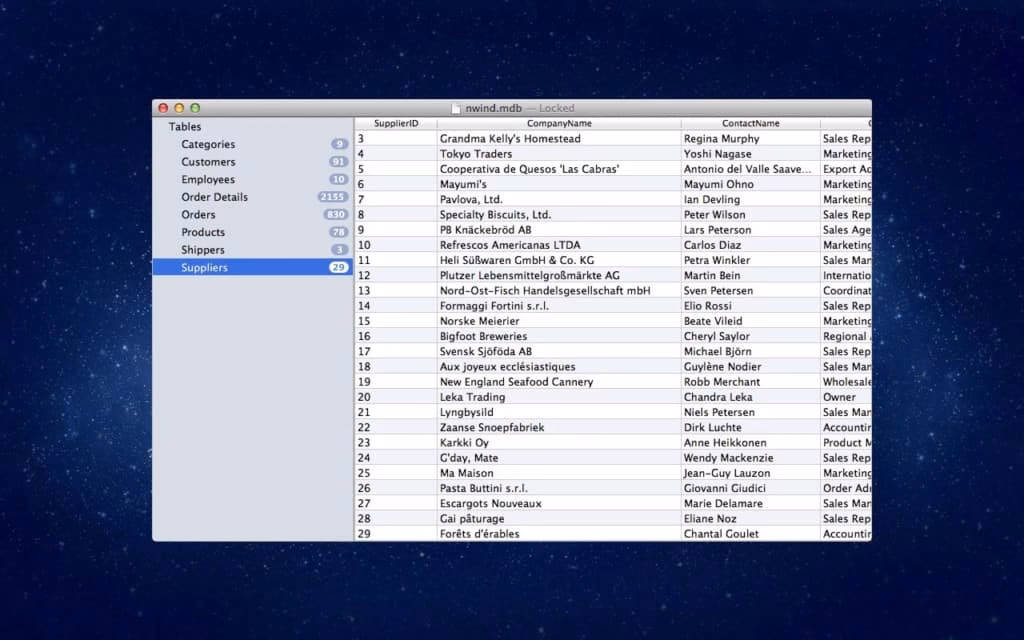The width and height of the screenshot is (1024, 640).
Task: Switch to the Orders table
Action: click(198, 215)
